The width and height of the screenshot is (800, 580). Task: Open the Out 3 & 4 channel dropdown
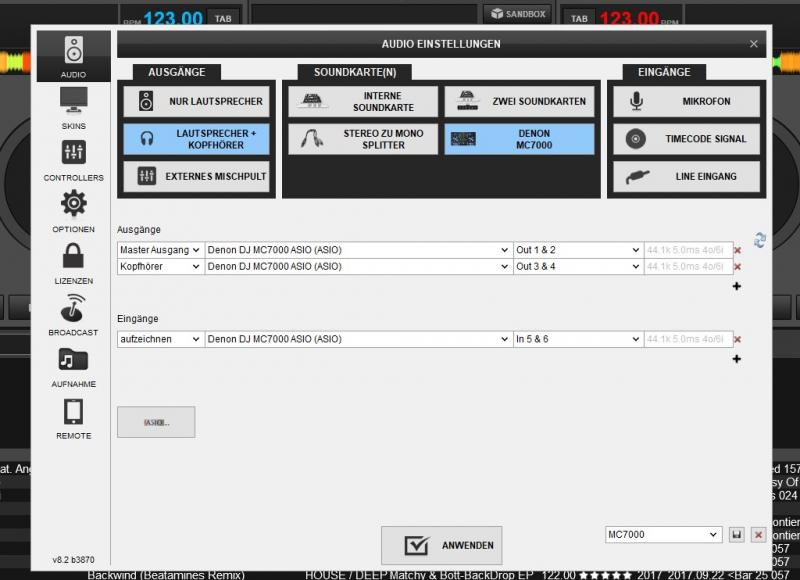578,266
